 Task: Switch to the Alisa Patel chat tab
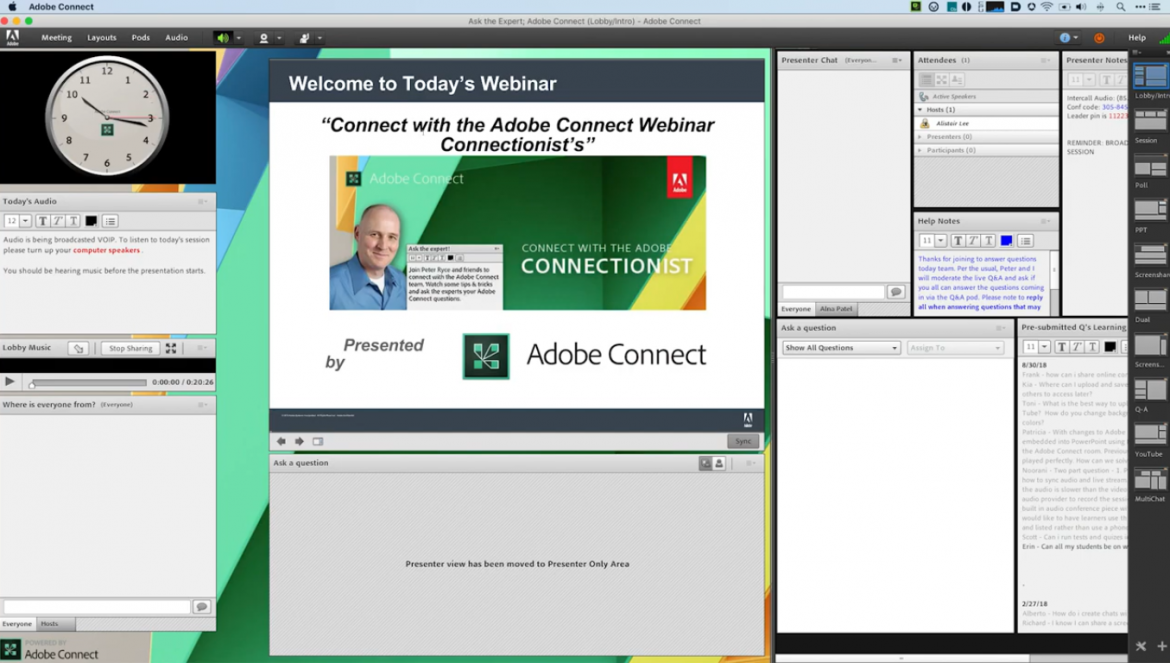point(838,309)
